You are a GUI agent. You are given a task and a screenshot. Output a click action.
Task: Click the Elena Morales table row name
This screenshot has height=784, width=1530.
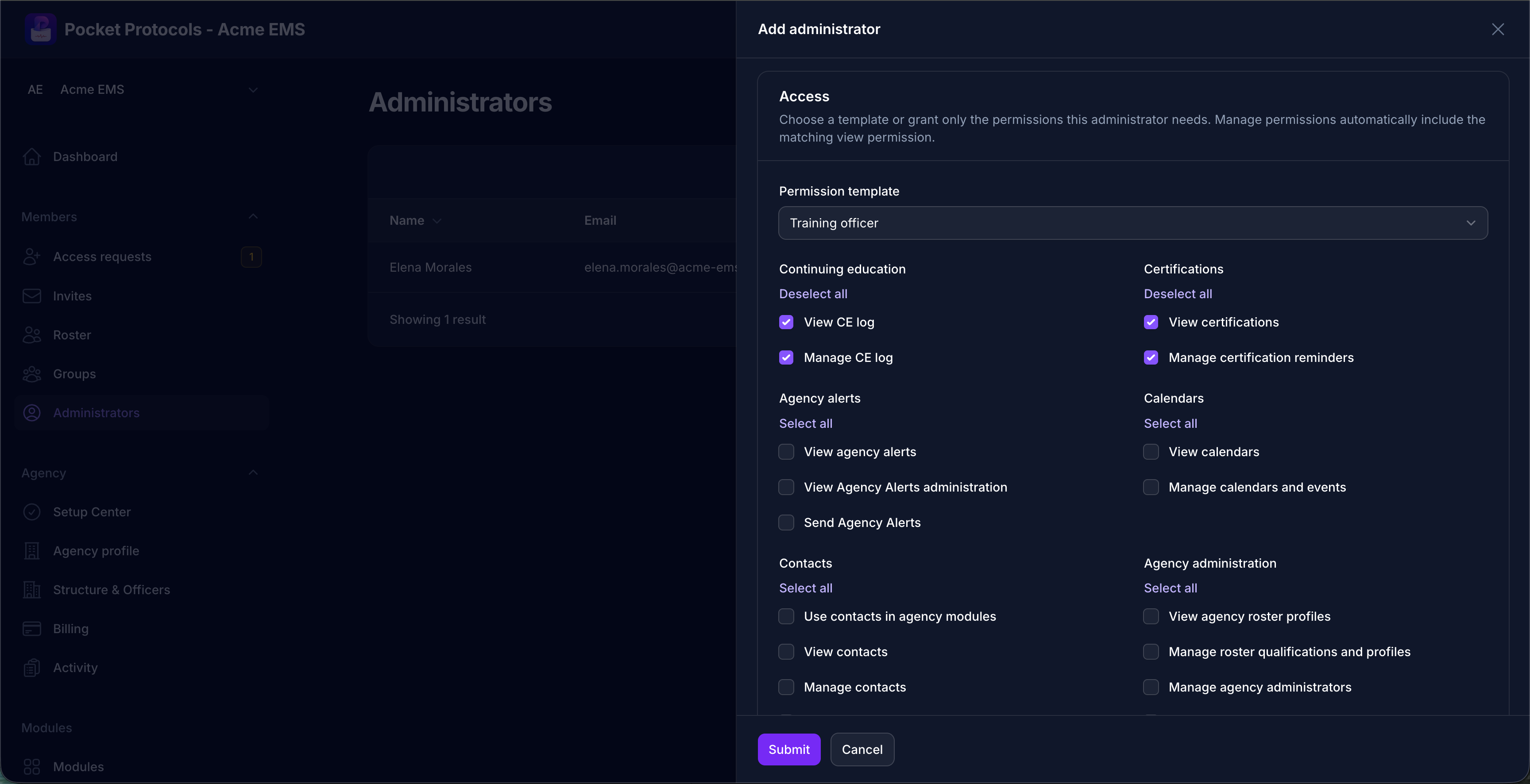point(430,267)
